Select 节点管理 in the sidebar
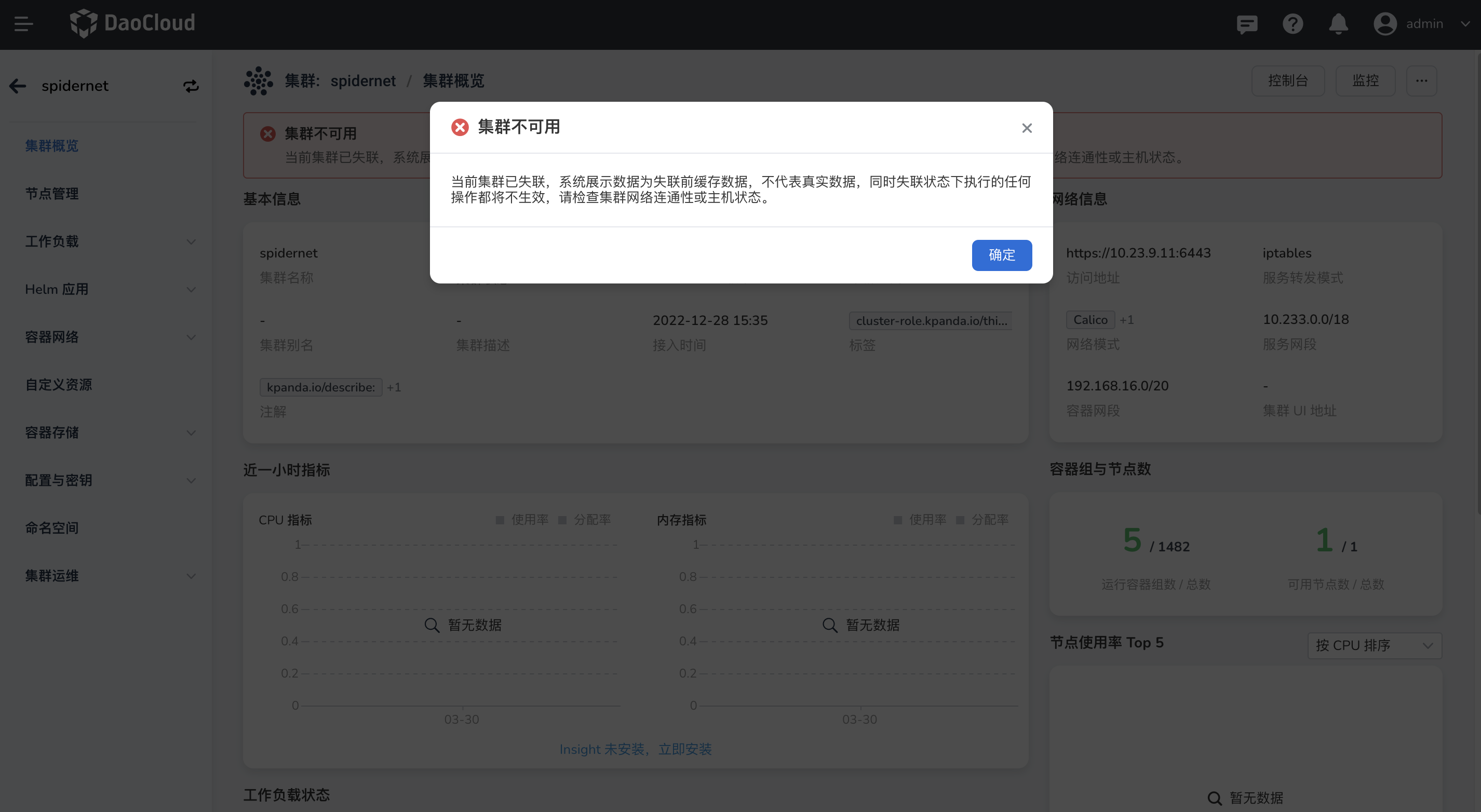1481x812 pixels. (52, 194)
